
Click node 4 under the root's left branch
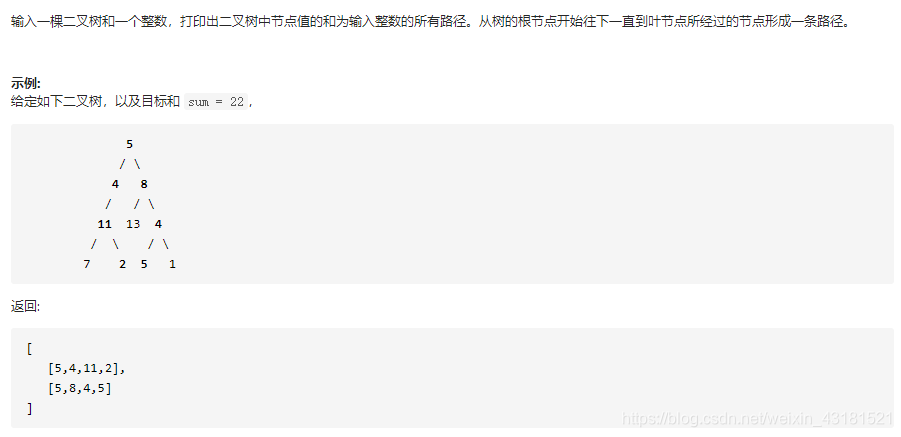115,184
